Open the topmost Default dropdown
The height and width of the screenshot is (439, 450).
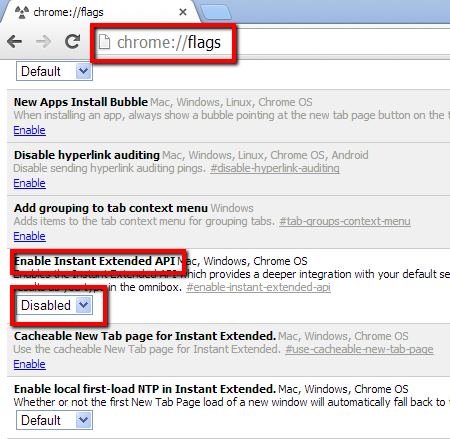click(54, 71)
